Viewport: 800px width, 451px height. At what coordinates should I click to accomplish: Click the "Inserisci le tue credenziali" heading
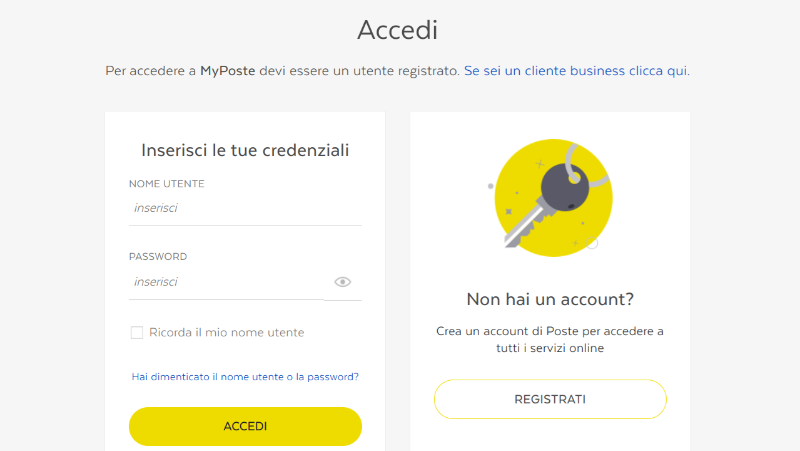pos(245,151)
